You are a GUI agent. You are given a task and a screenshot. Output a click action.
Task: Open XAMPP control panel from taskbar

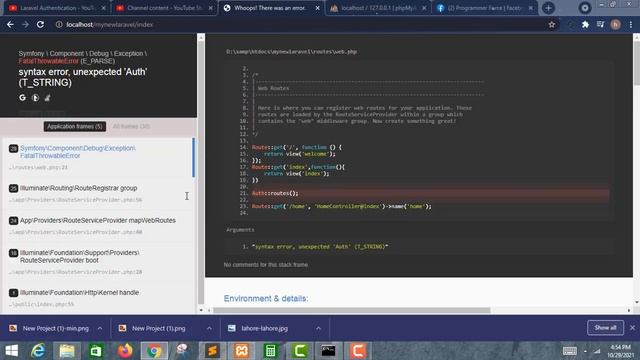[x=241, y=351]
